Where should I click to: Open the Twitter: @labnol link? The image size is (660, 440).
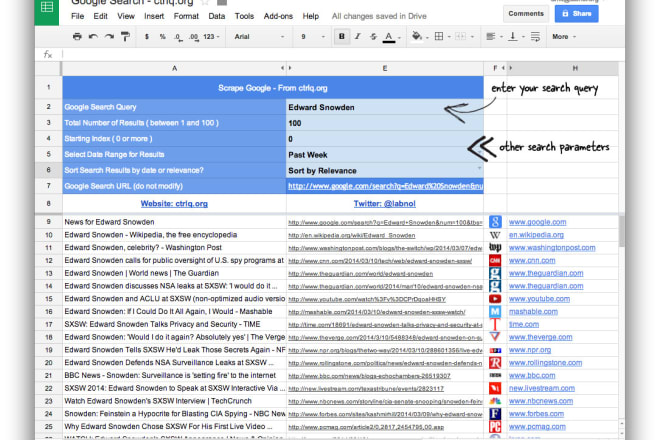coord(385,204)
